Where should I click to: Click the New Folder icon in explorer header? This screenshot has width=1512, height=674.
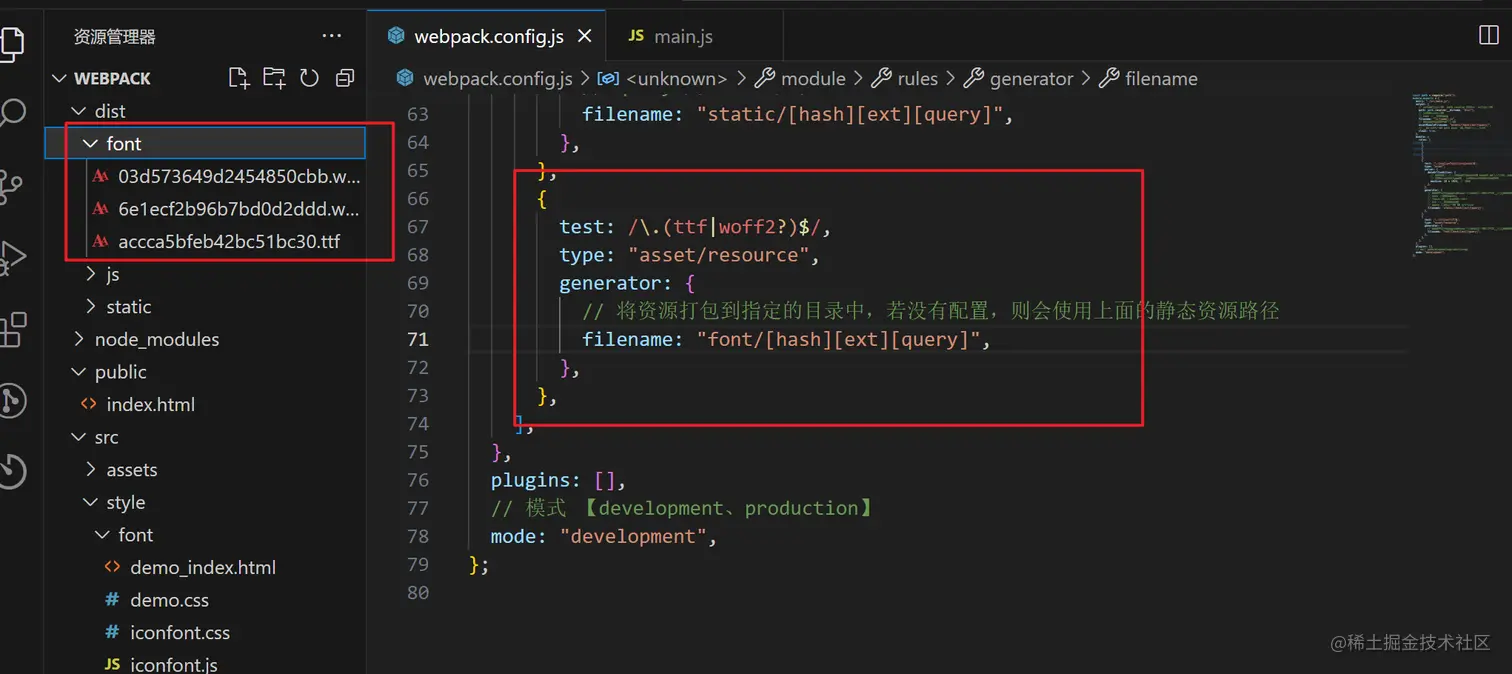pos(274,78)
